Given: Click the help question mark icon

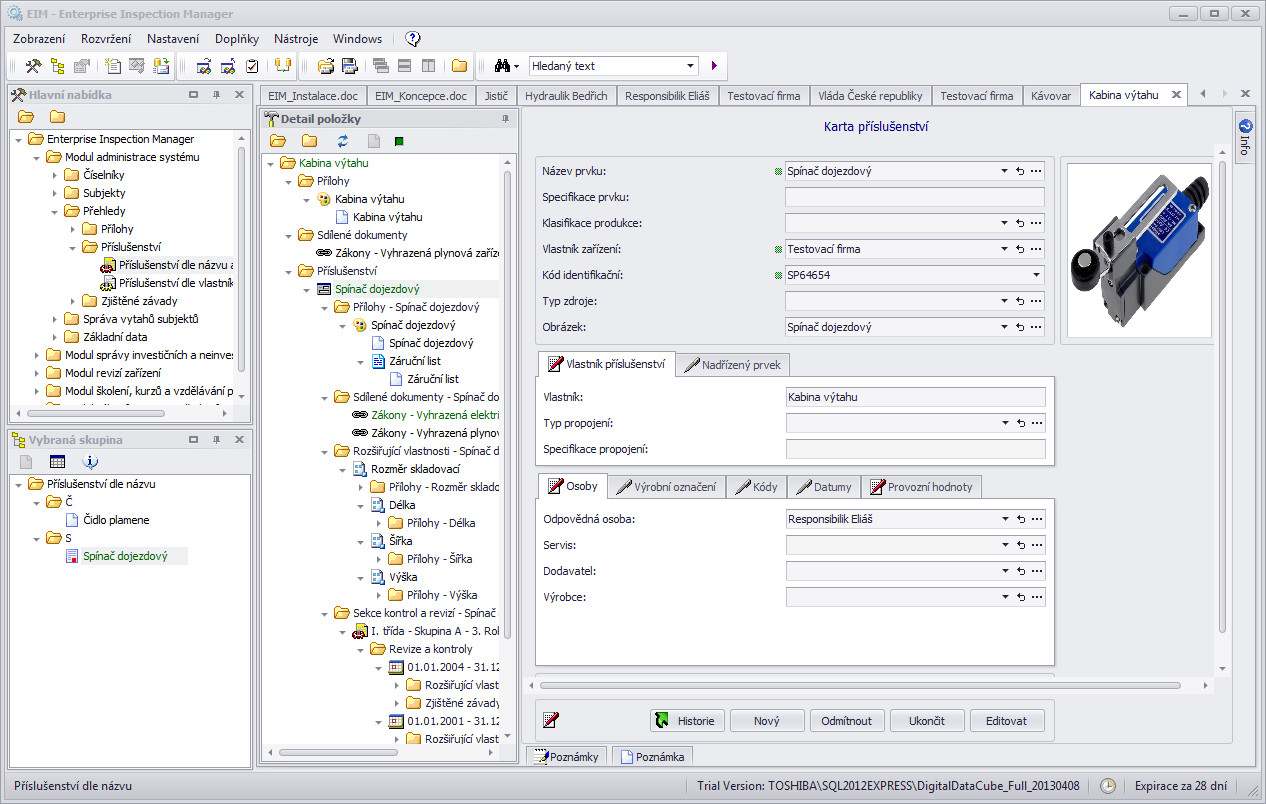Looking at the screenshot, I should click(x=413, y=39).
